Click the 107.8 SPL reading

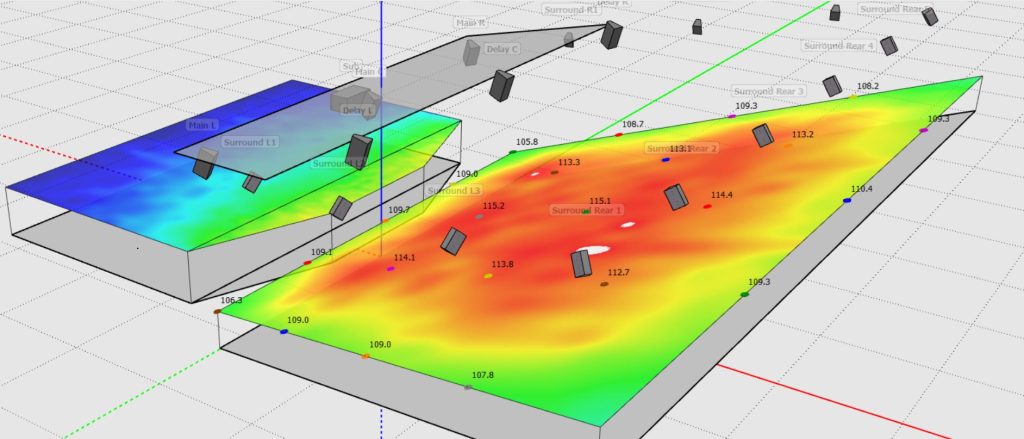[483, 376]
